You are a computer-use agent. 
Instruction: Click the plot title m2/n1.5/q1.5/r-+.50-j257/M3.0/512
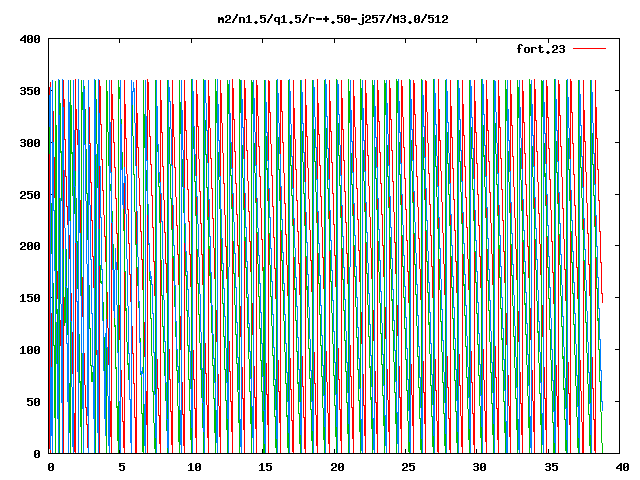(x=333, y=20)
